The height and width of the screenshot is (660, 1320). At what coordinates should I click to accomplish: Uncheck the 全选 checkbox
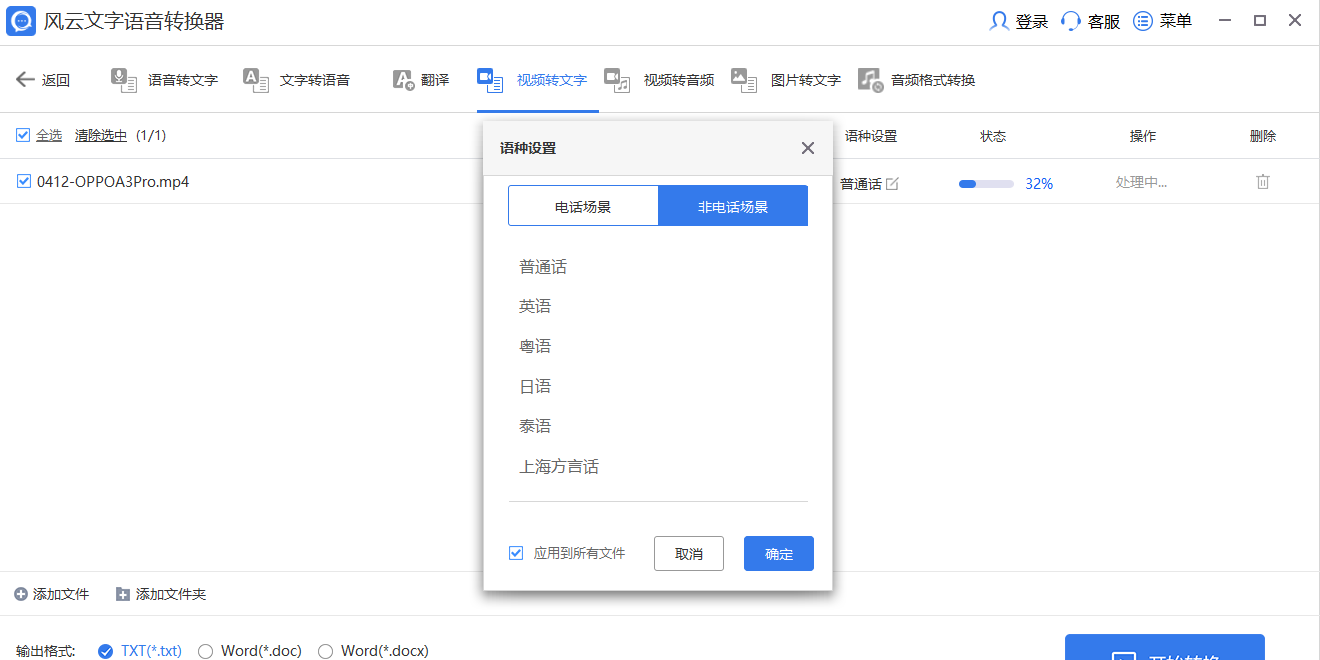point(23,135)
